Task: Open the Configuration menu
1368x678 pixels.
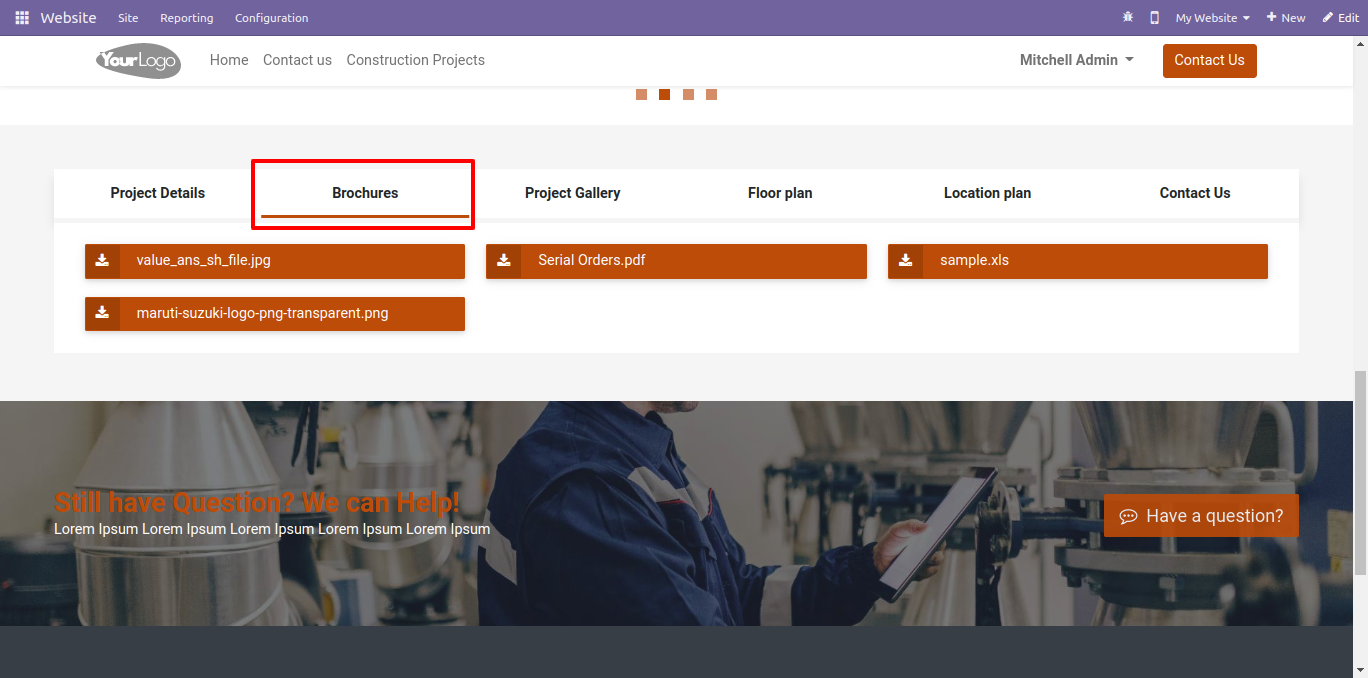Action: pyautogui.click(x=271, y=18)
